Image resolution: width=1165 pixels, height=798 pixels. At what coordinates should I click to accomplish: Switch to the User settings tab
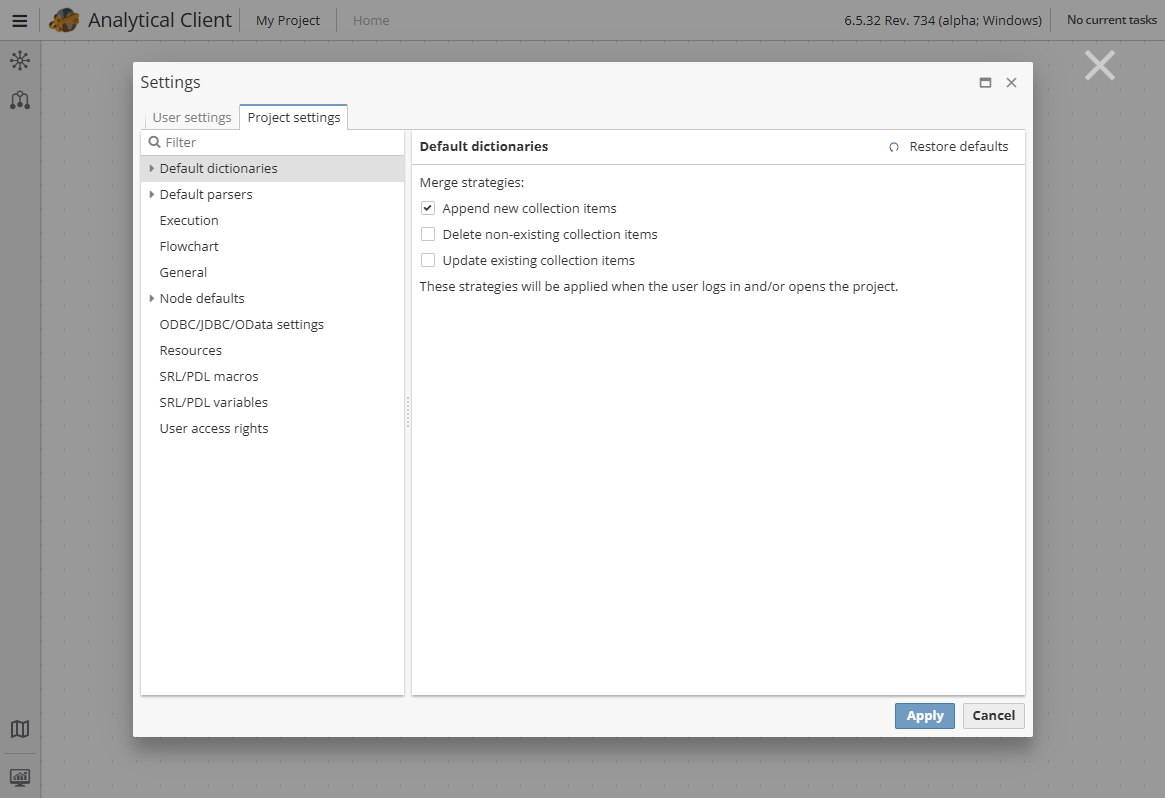[191, 117]
